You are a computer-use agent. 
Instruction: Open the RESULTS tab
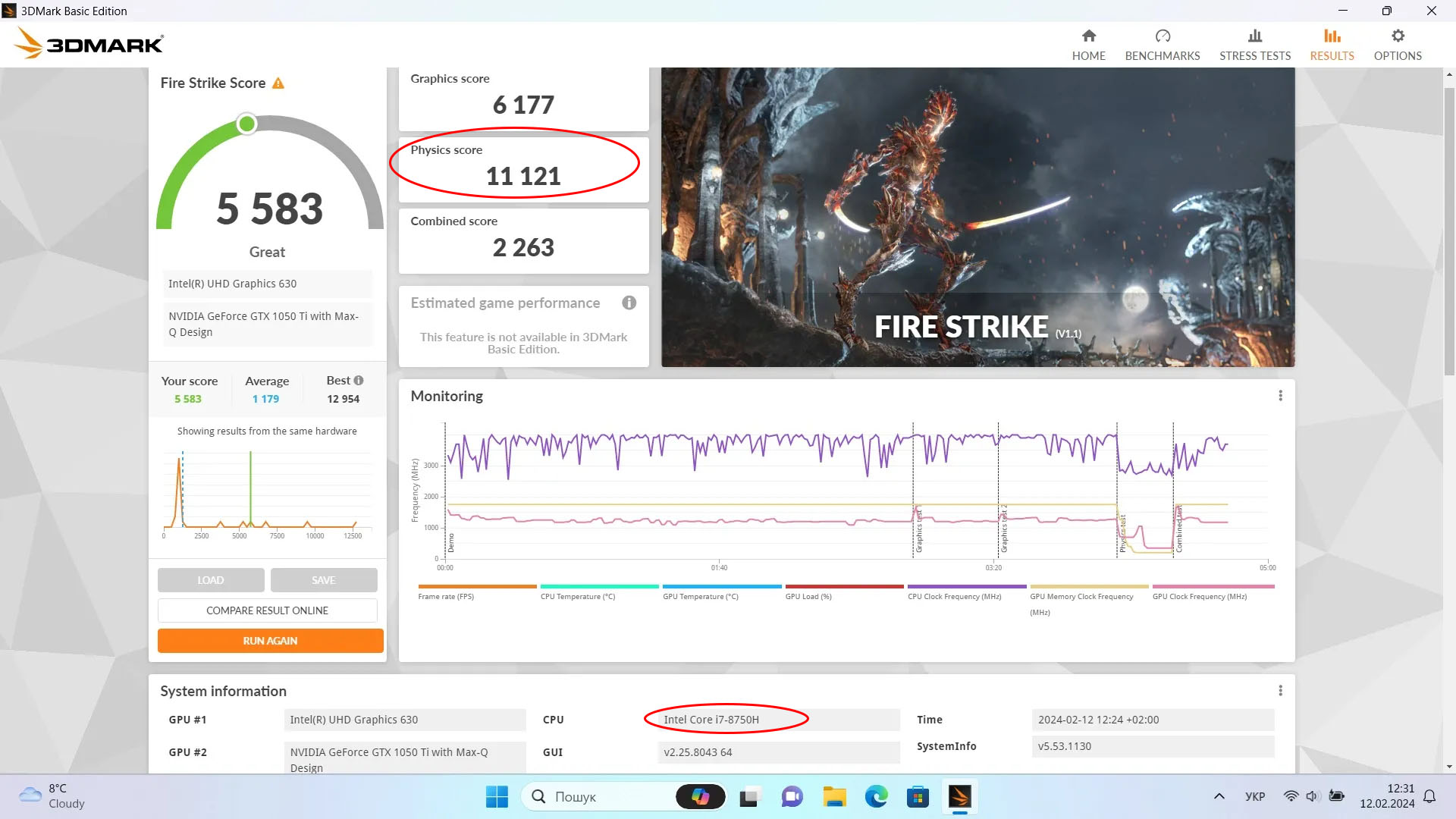tap(1332, 45)
